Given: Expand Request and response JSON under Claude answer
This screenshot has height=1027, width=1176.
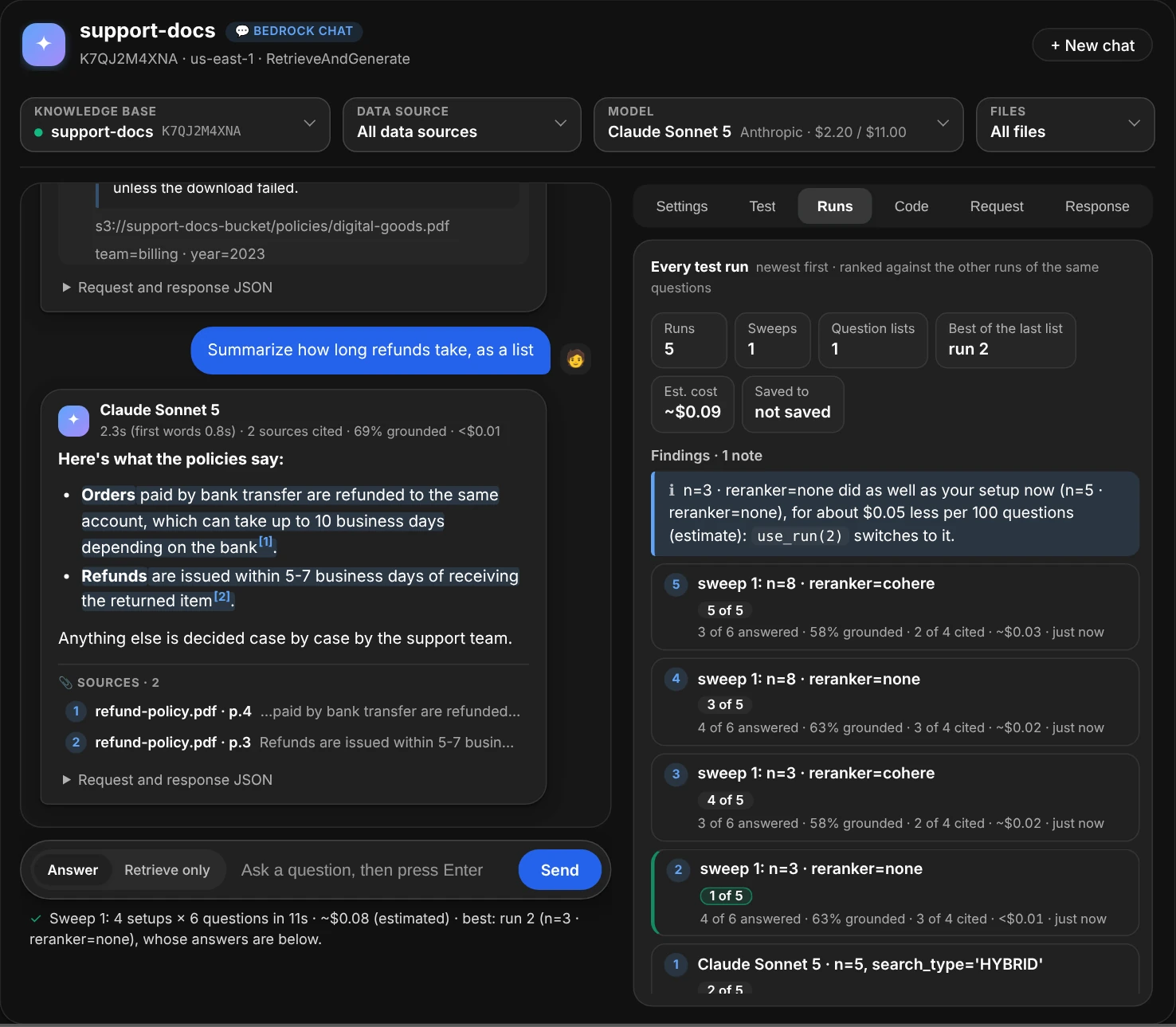Looking at the screenshot, I should 167,780.
